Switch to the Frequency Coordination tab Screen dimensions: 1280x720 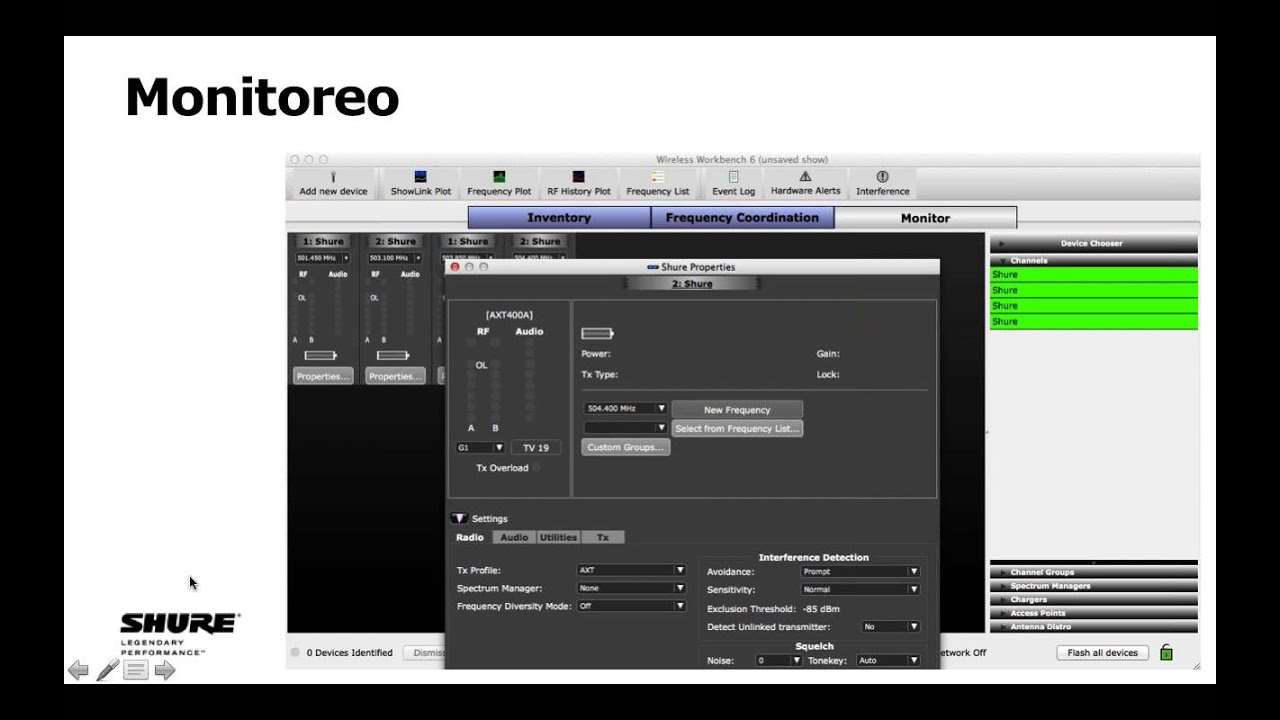(x=742, y=218)
